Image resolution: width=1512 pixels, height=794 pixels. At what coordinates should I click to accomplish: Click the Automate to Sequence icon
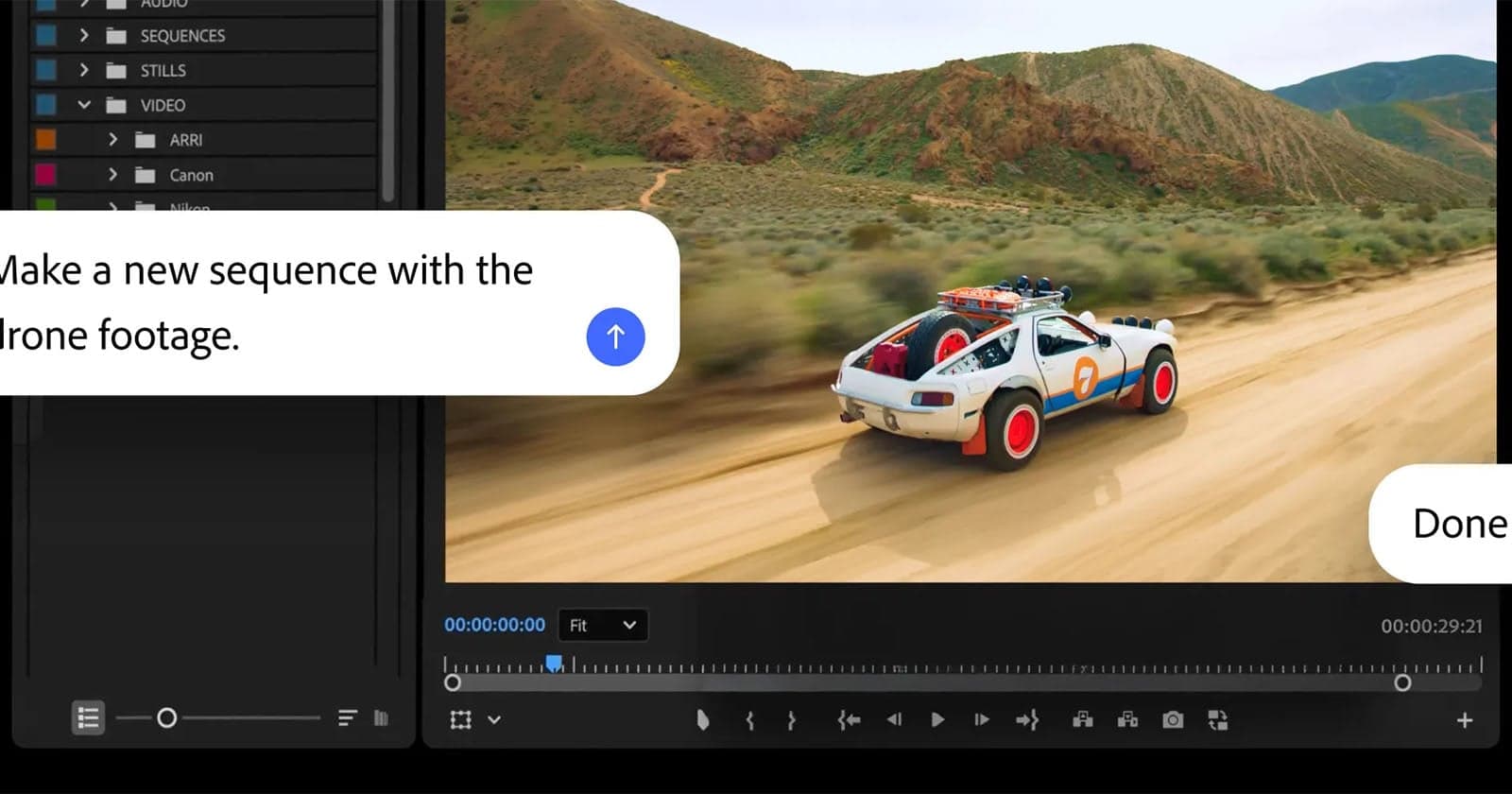tap(381, 718)
